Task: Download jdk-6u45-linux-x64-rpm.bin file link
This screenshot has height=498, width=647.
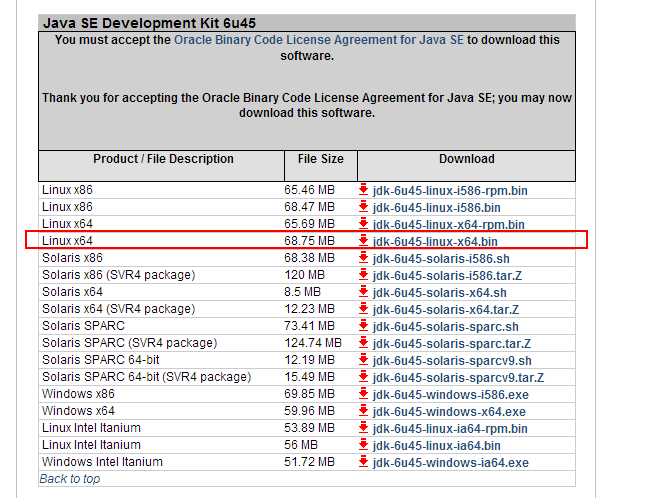Action: tap(449, 224)
